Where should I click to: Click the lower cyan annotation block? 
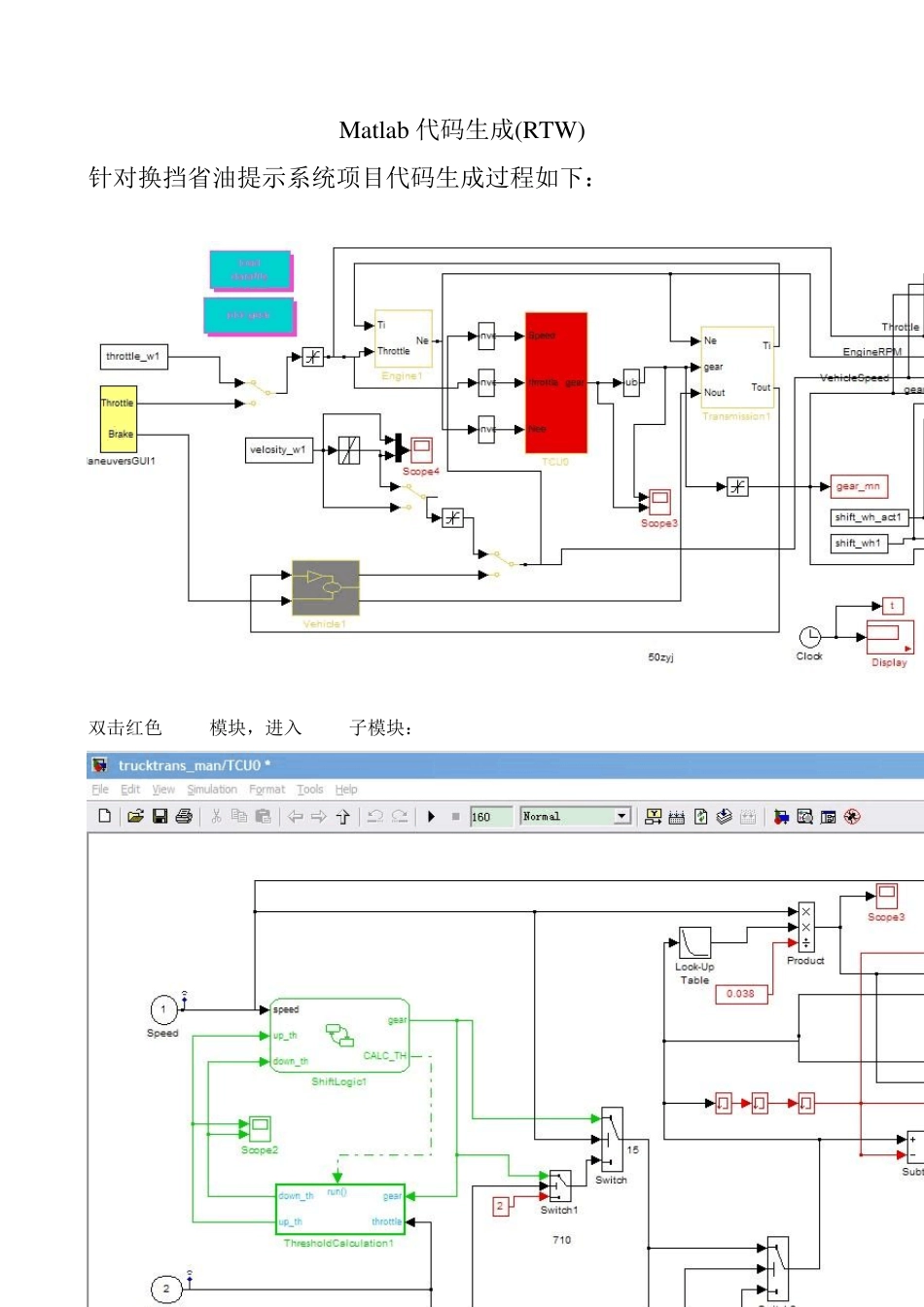[249, 315]
